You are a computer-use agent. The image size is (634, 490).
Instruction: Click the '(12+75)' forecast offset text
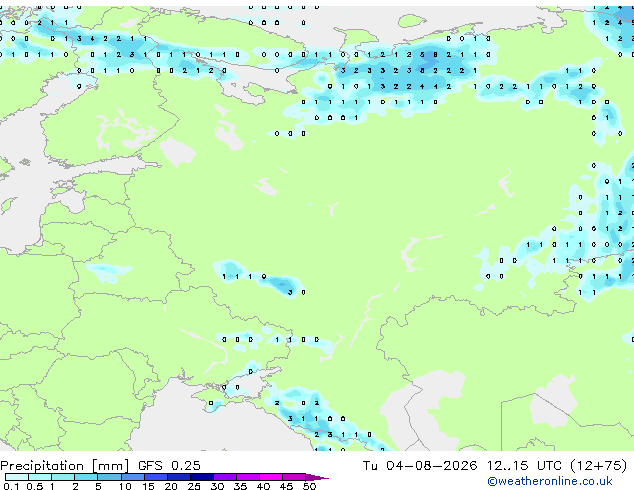coord(599,466)
